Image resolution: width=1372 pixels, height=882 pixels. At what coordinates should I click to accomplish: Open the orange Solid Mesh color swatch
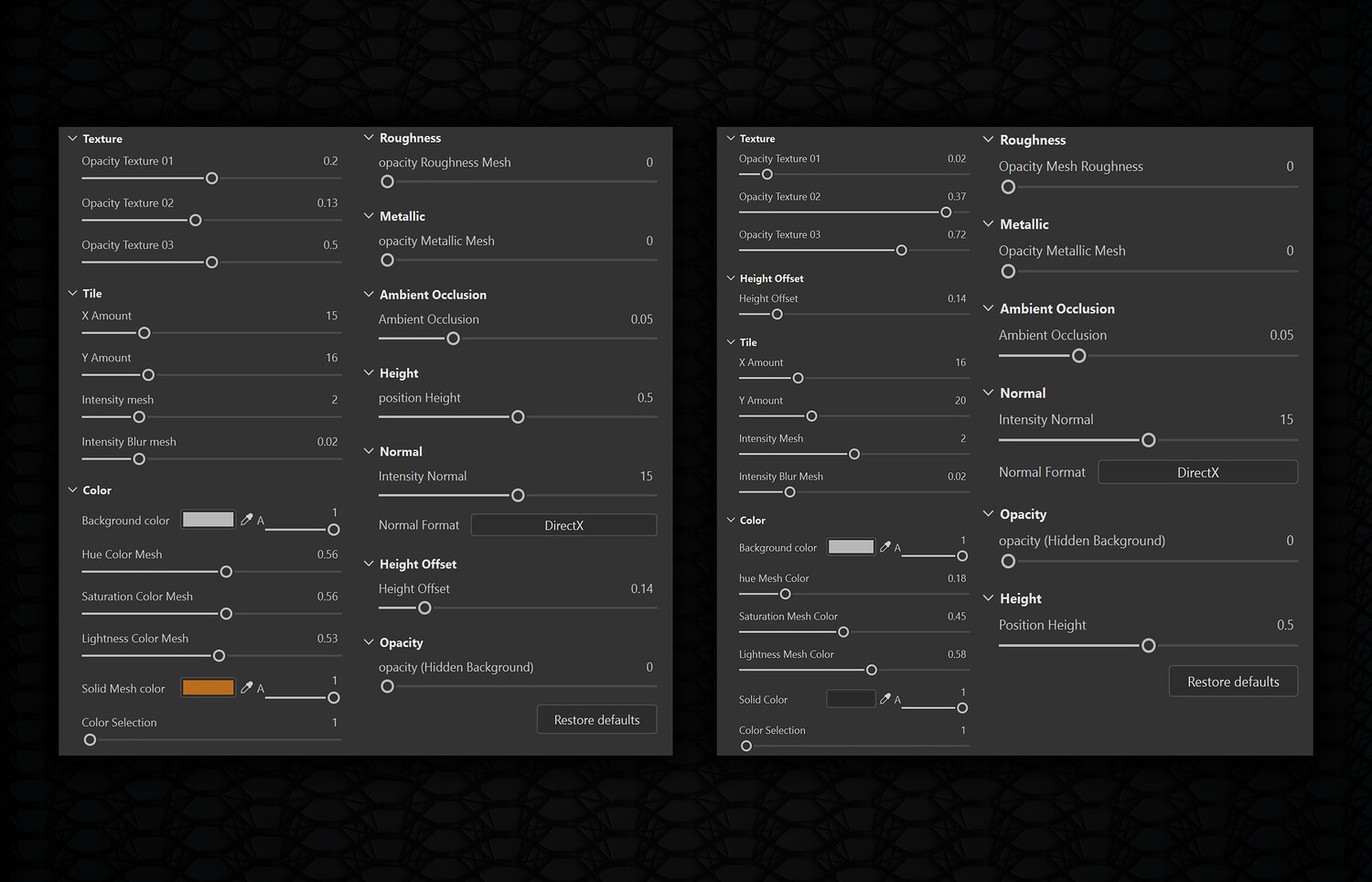[x=208, y=688]
